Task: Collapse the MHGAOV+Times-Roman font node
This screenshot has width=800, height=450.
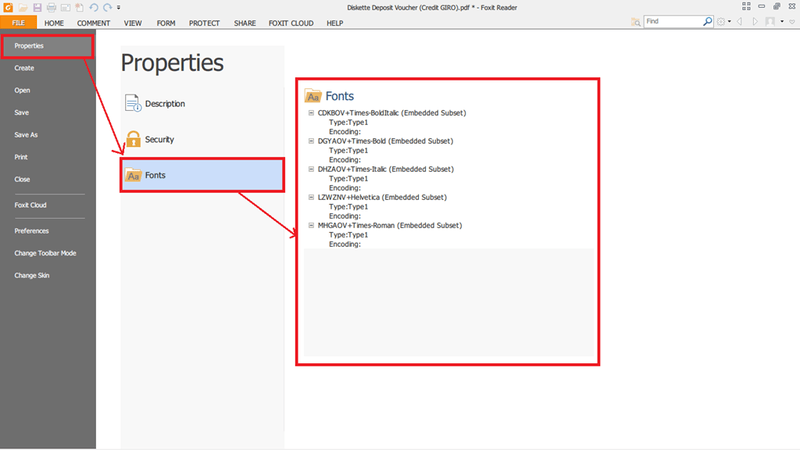Action: (311, 225)
